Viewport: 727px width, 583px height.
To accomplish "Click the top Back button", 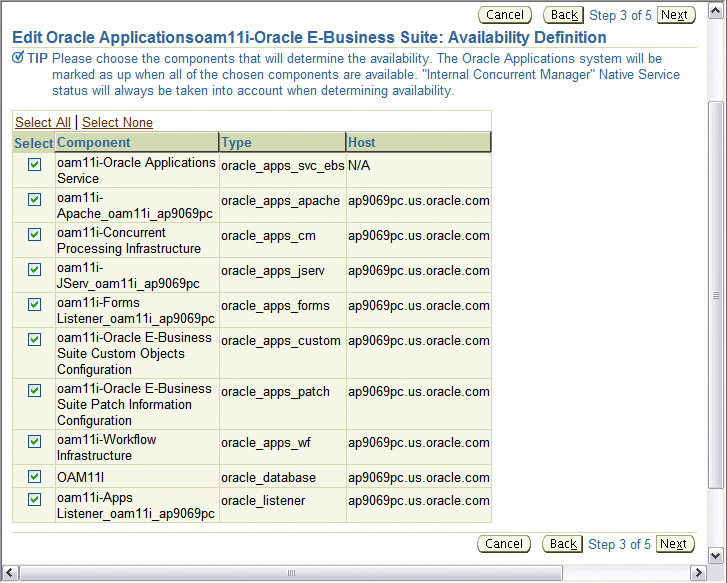I will [563, 15].
